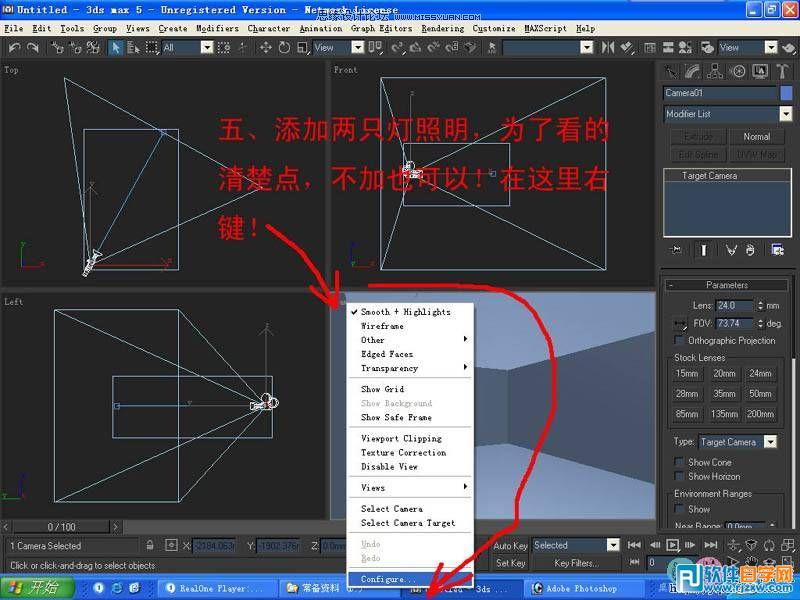Open the Modifier List dropdown
Screen dimensions: 800x600
click(786, 112)
